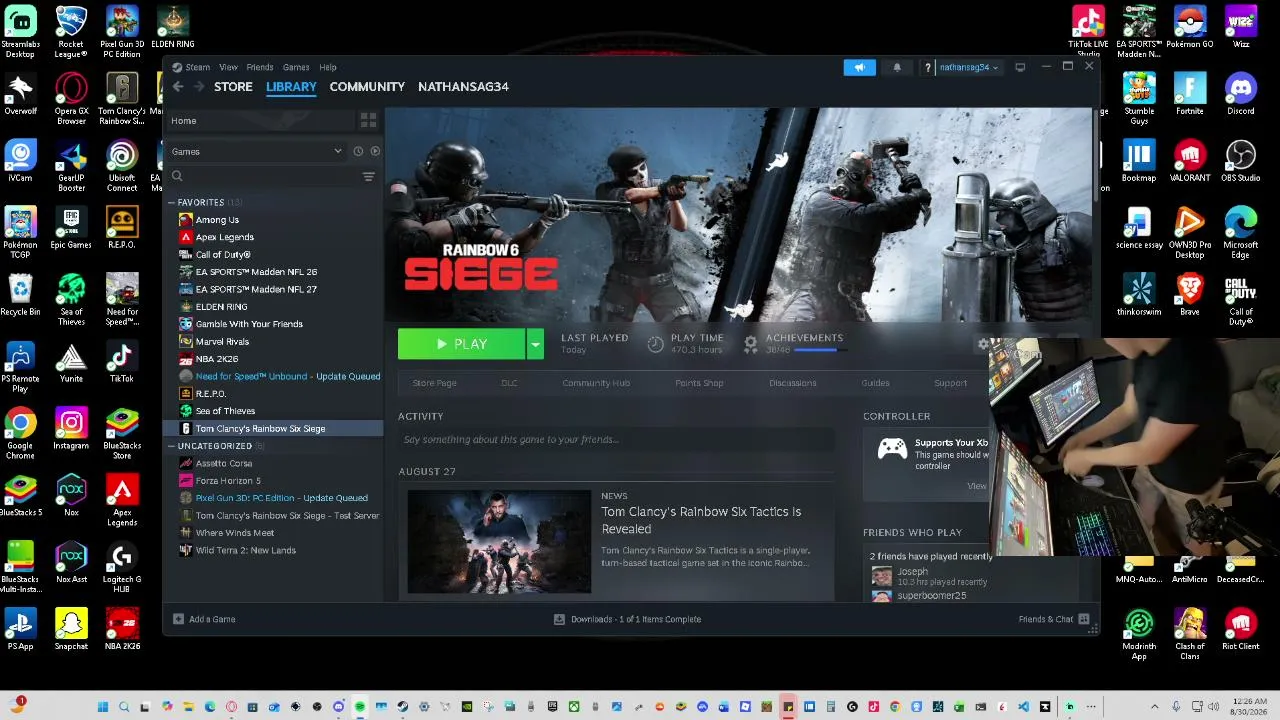Viewport: 1280px width, 720px height.
Task: Open the Steam notifications bell
Action: pos(897,67)
